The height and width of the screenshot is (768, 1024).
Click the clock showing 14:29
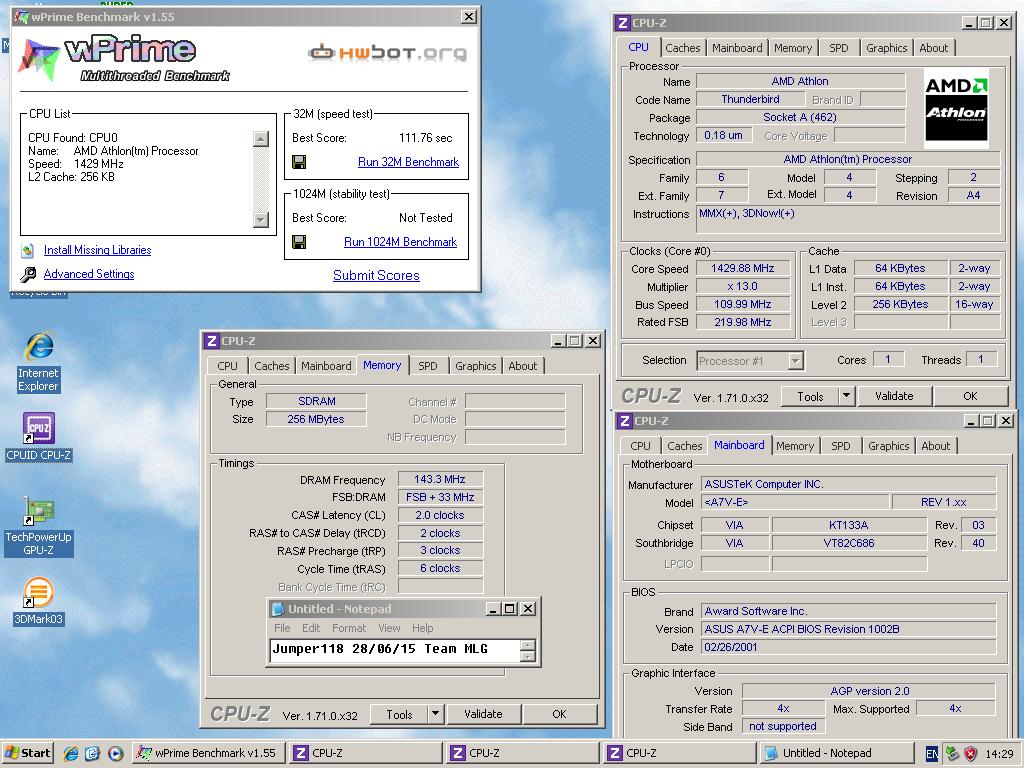999,754
